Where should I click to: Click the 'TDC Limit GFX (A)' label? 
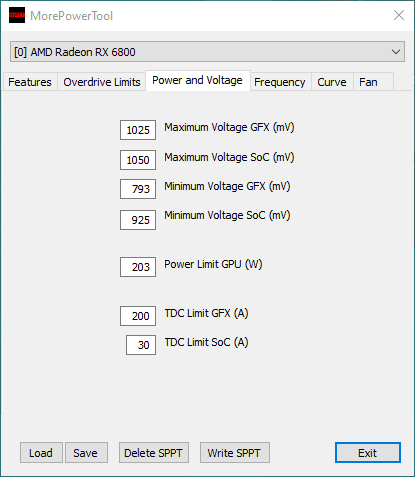(206, 313)
